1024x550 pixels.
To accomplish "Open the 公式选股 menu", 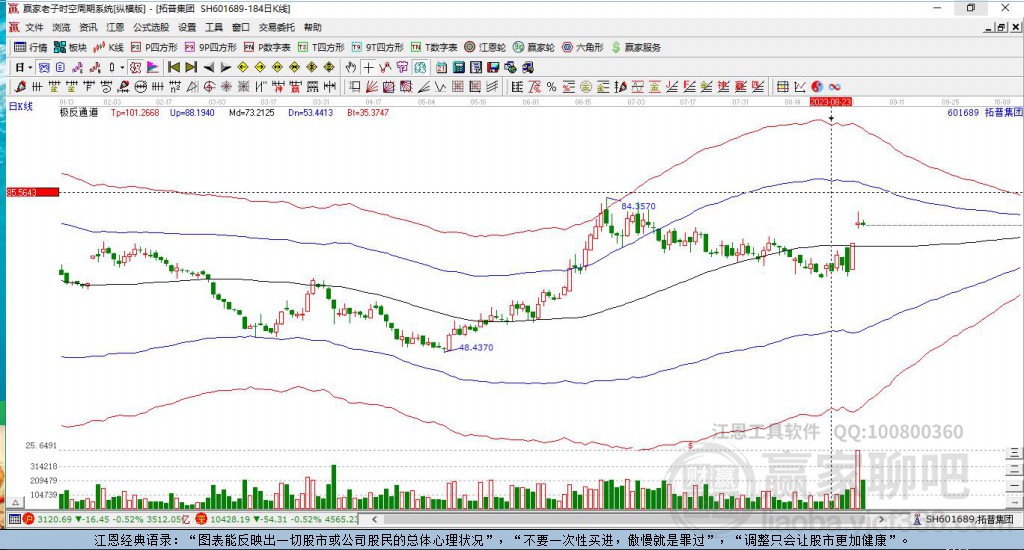I will coord(151,27).
